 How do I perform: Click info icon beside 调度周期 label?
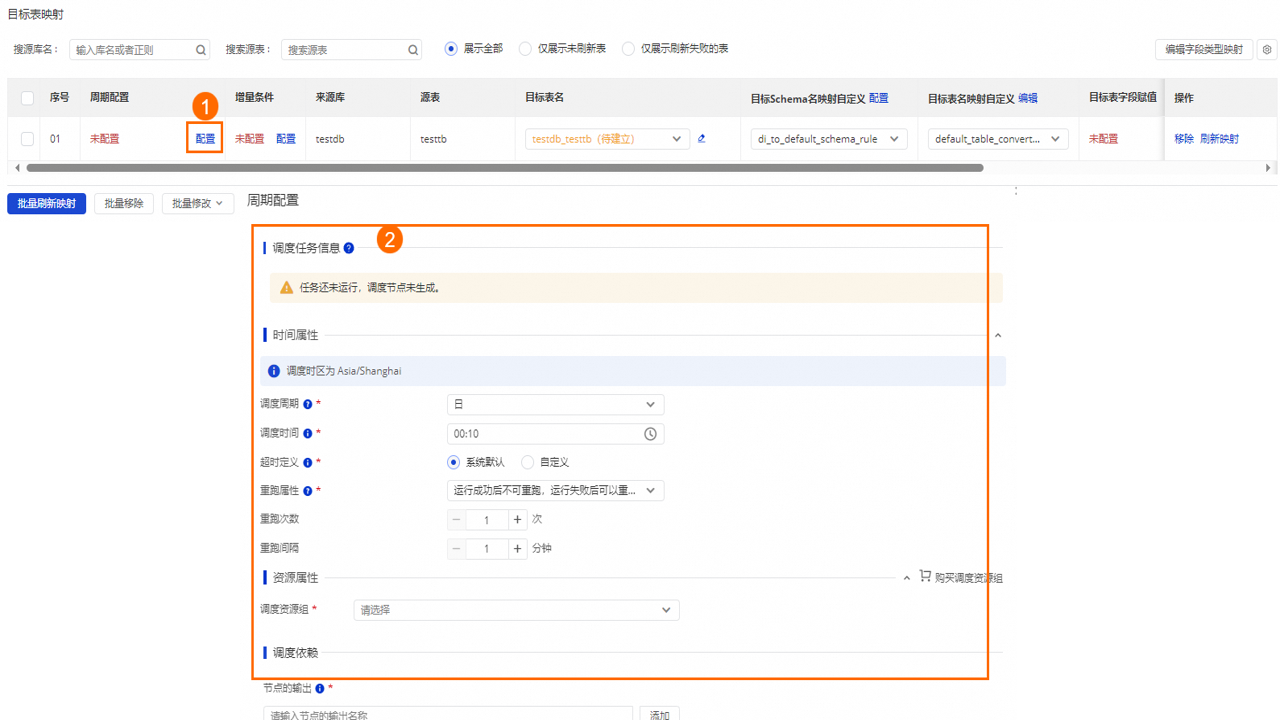coord(308,405)
